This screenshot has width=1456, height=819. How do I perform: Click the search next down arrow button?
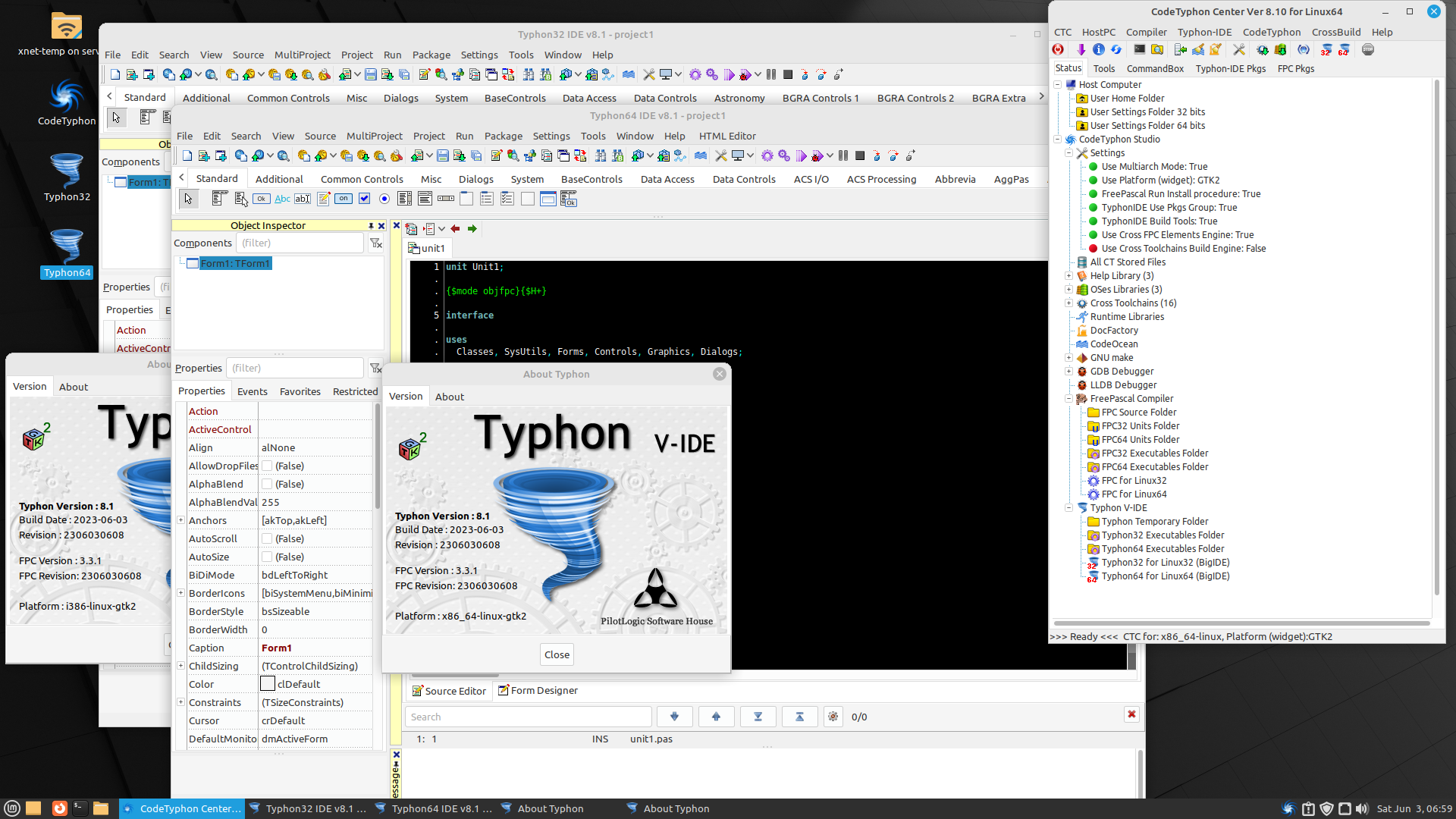point(674,717)
